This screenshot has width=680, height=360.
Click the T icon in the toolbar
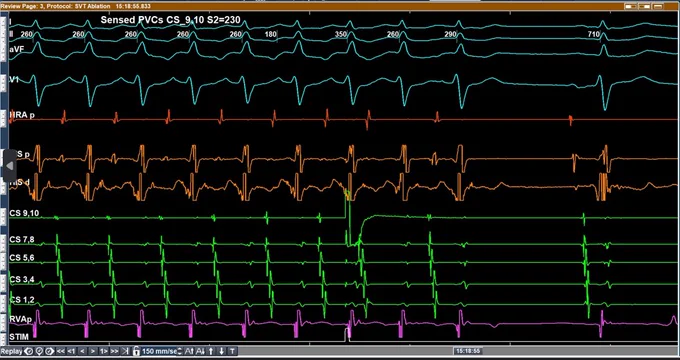pyautogui.click(x=232, y=351)
